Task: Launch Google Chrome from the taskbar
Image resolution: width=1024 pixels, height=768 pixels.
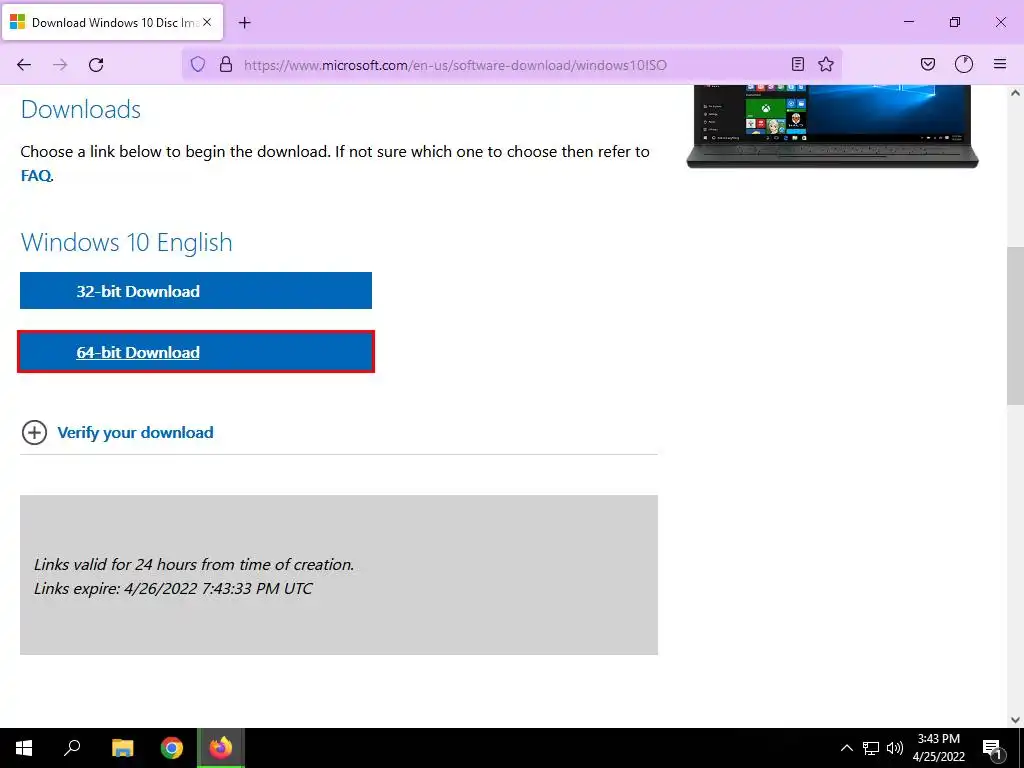Action: tap(172, 748)
